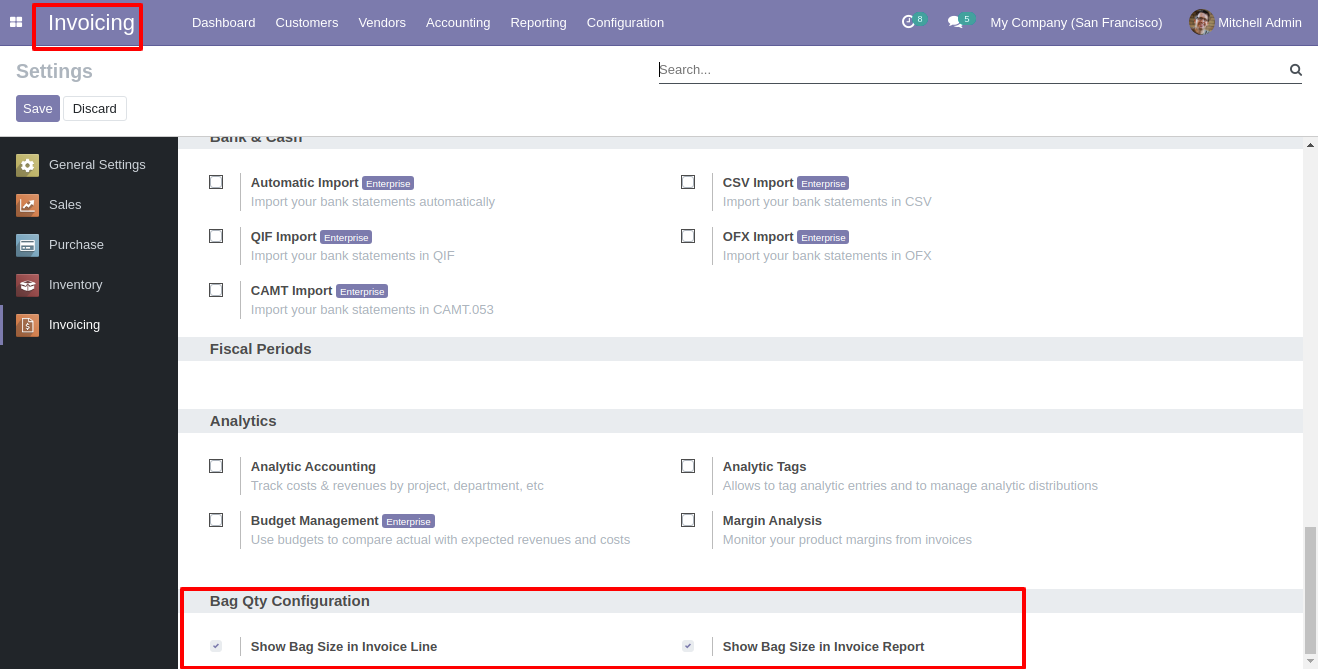Click 'Import your bank statements in CAMT.053' text
The image size is (1318, 669).
pyautogui.click(x=372, y=310)
